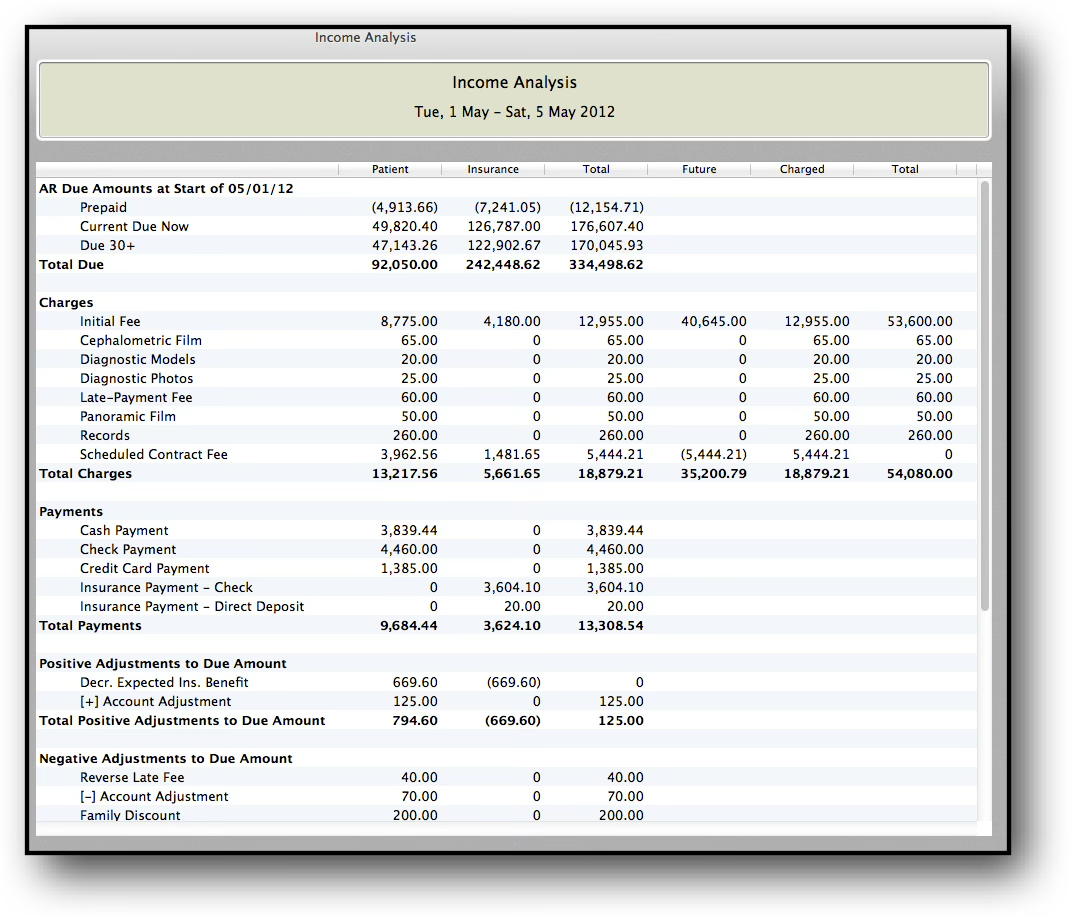Screen dimensions: 1072x917
Task: Click the Total Due row label
Action: pos(71,265)
